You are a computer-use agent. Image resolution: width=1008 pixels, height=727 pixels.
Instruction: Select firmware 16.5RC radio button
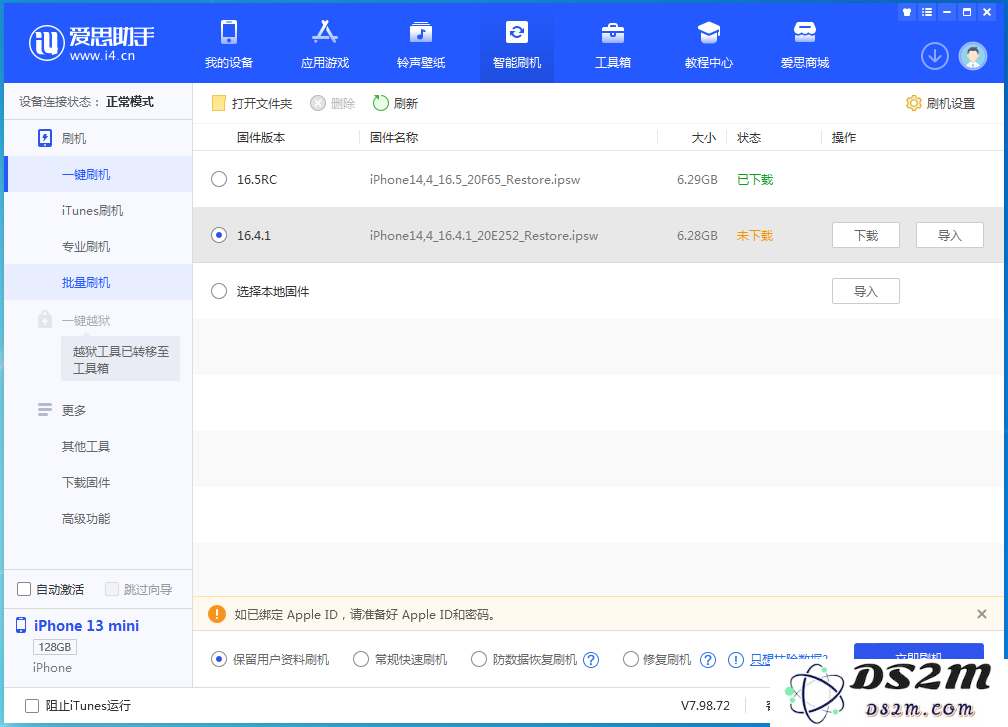(219, 179)
